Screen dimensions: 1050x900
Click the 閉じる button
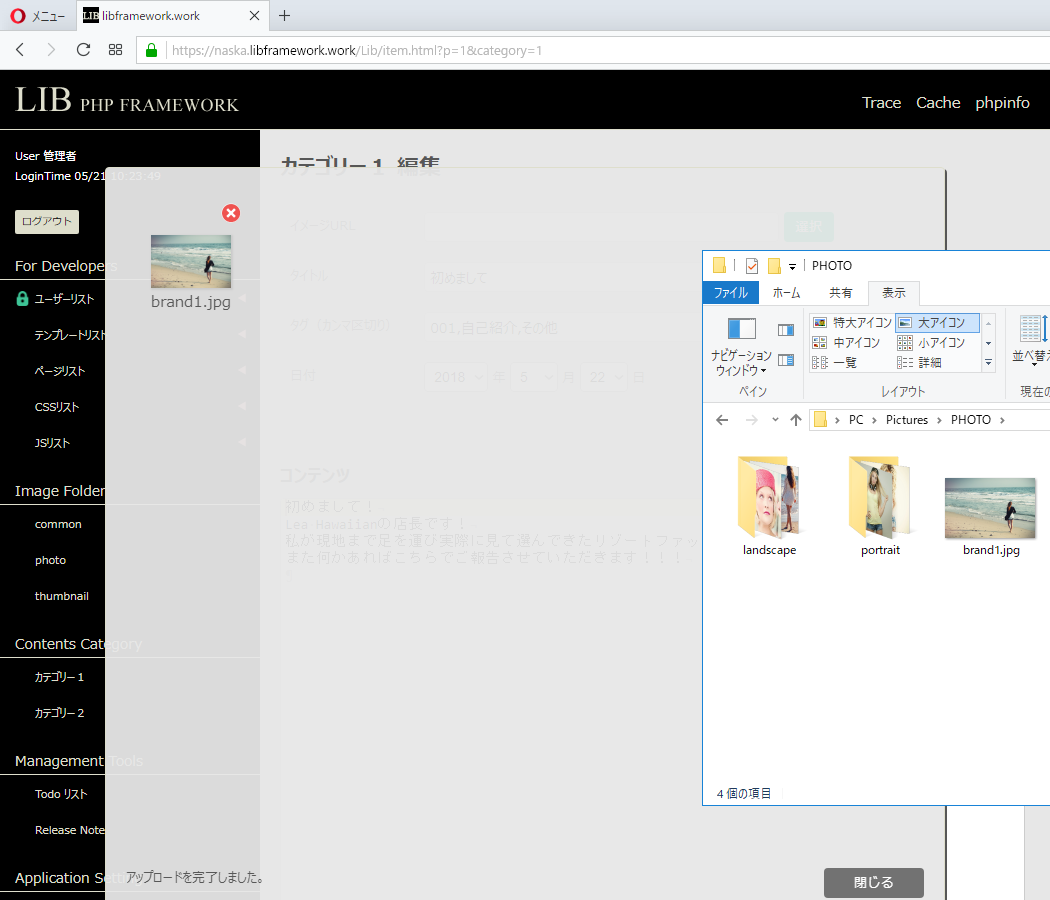pos(873,882)
